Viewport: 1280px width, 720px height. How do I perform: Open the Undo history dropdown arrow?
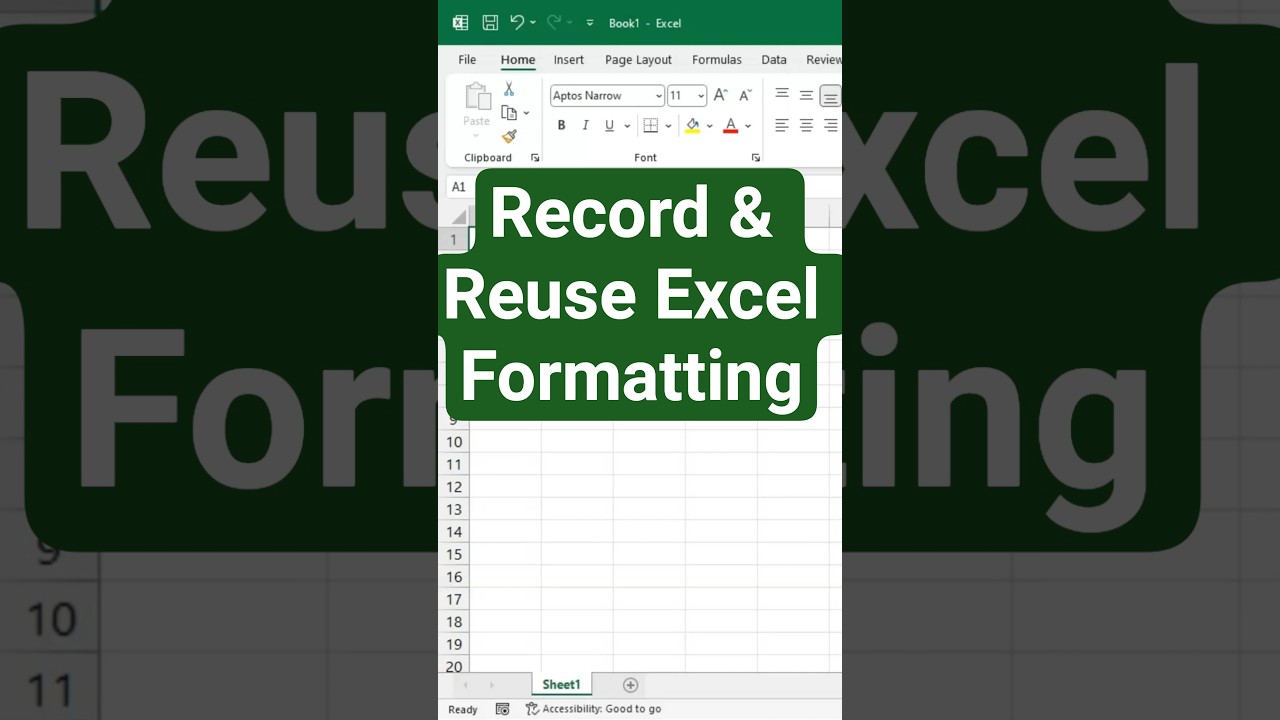pos(533,22)
